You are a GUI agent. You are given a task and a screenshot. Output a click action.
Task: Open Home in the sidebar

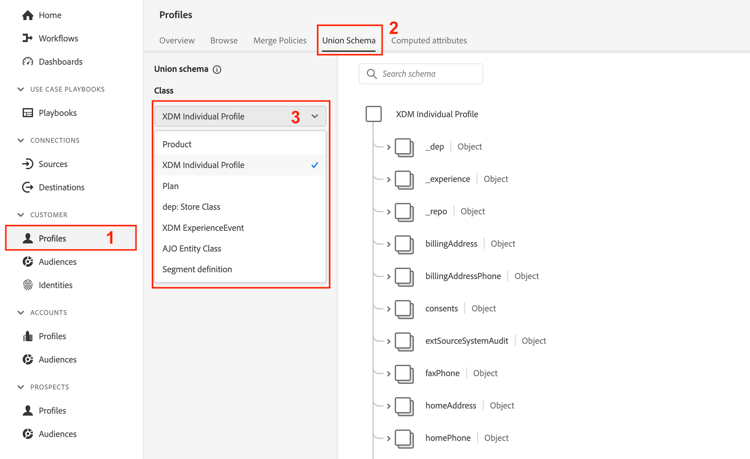tap(50, 15)
